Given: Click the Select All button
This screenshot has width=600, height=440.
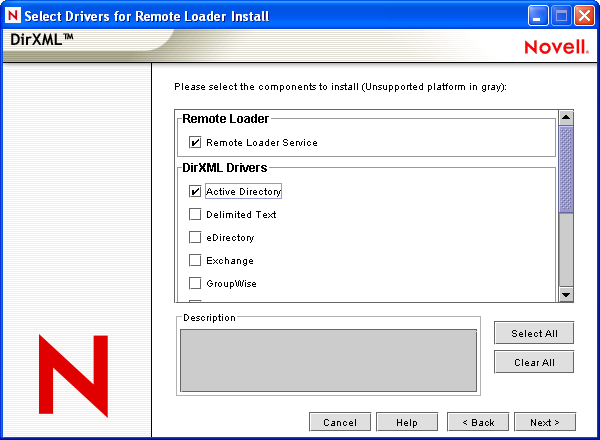Looking at the screenshot, I should pos(534,333).
